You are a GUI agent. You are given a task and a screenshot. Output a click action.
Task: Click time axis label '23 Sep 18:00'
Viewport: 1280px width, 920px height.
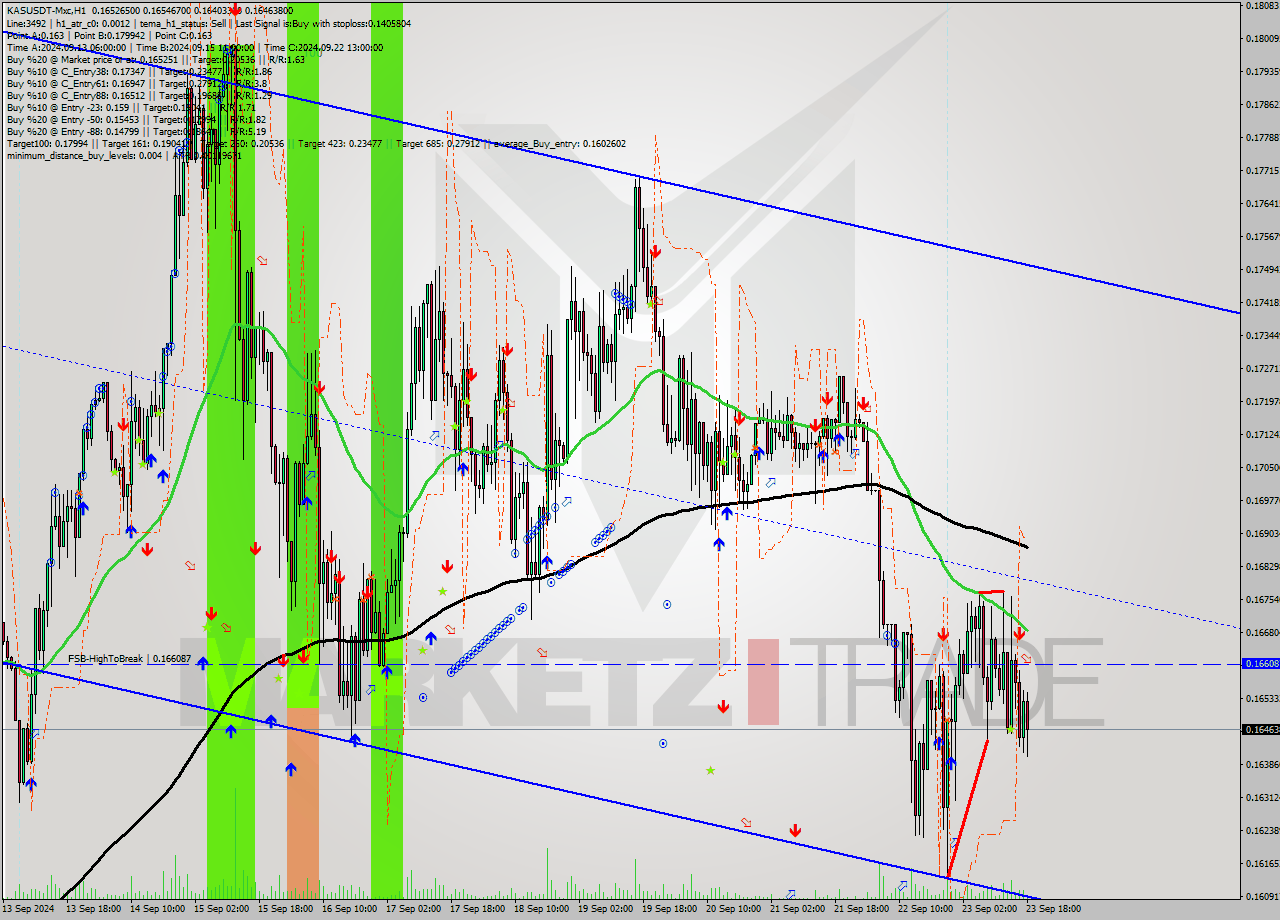pyautogui.click(x=1054, y=909)
